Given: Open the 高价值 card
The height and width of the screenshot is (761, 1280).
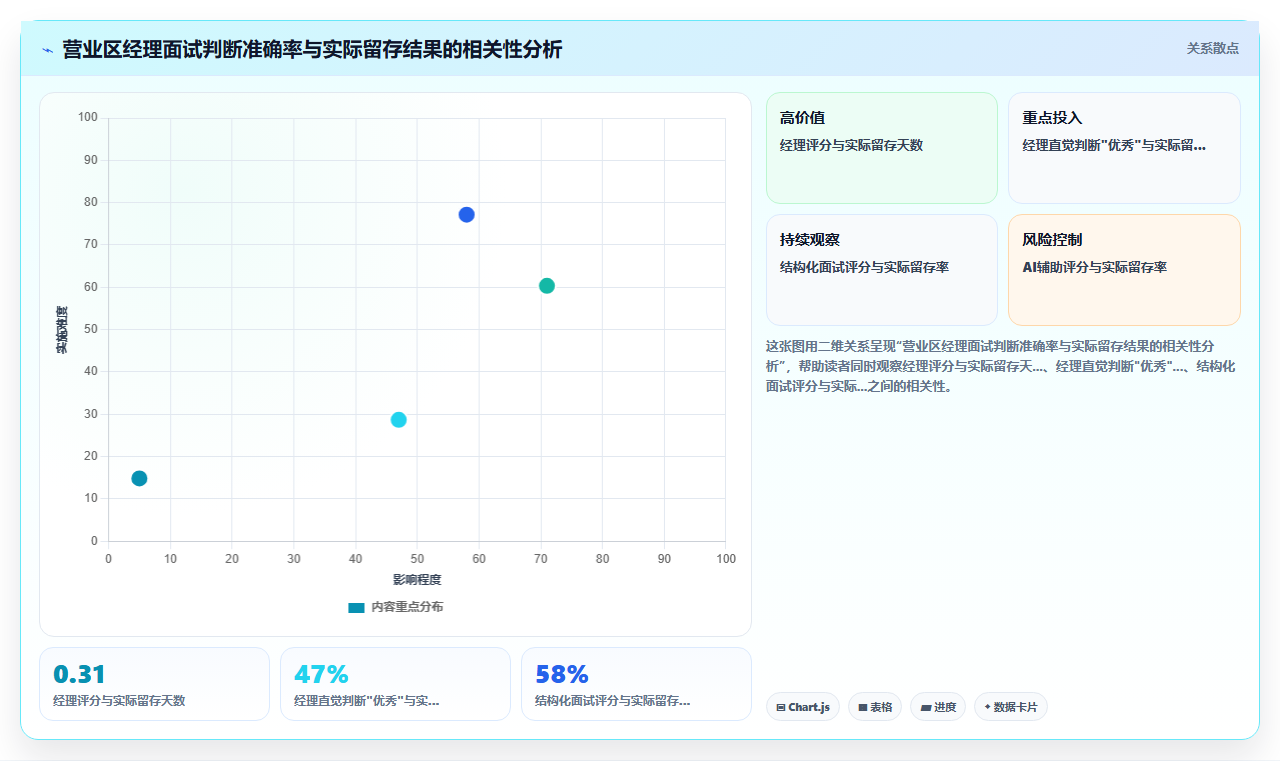Looking at the screenshot, I should pos(882,148).
